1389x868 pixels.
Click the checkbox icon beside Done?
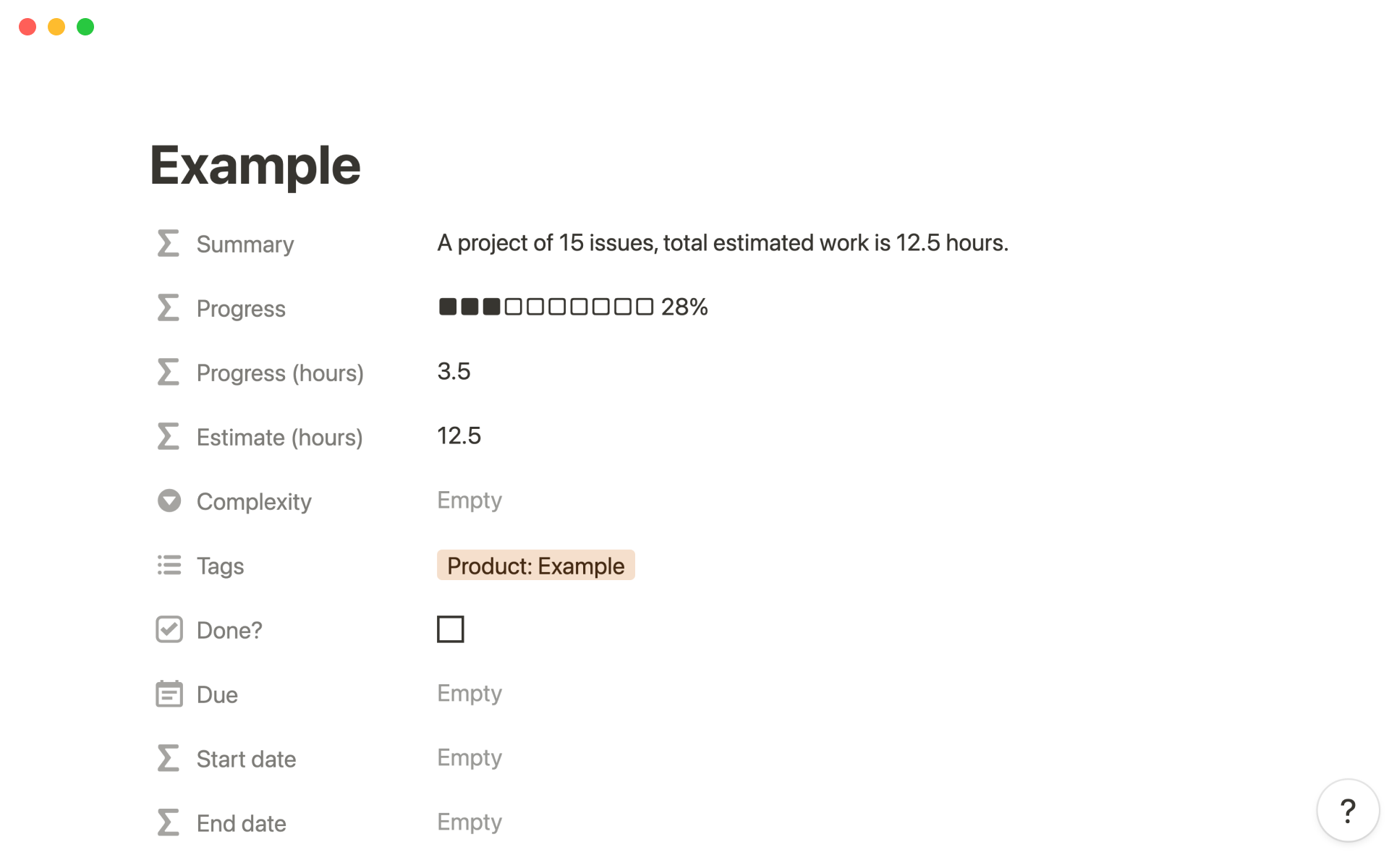coord(169,629)
